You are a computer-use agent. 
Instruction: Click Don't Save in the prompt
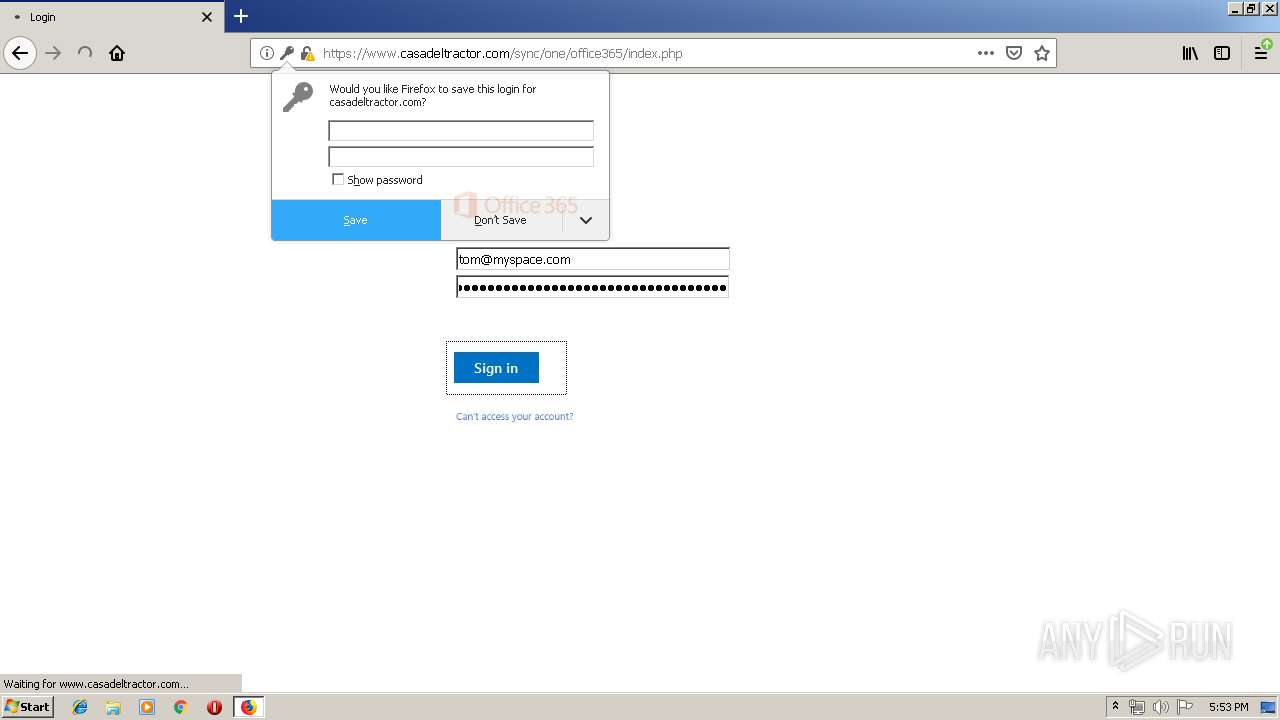(501, 220)
